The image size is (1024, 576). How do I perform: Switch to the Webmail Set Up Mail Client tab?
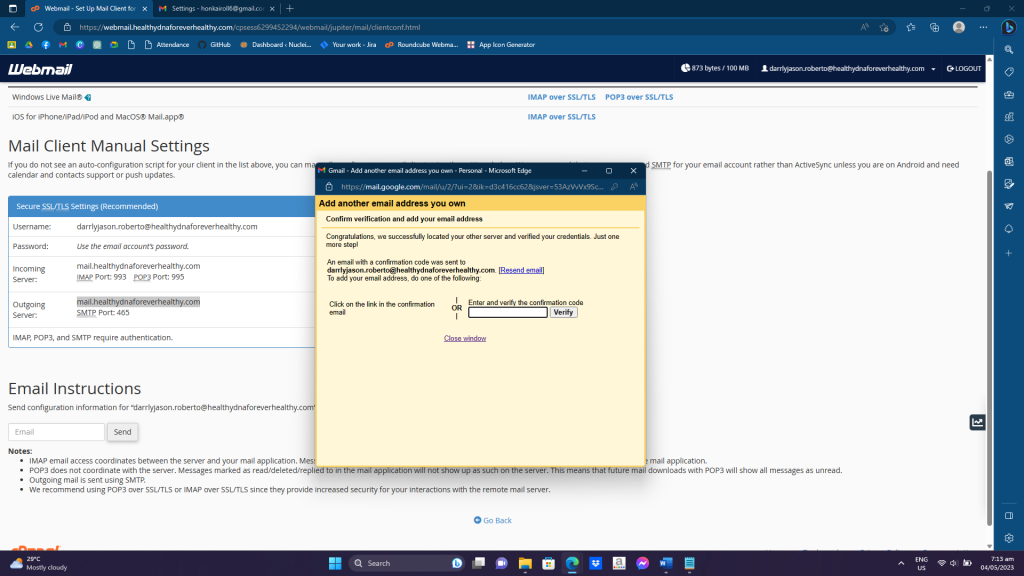89,8
